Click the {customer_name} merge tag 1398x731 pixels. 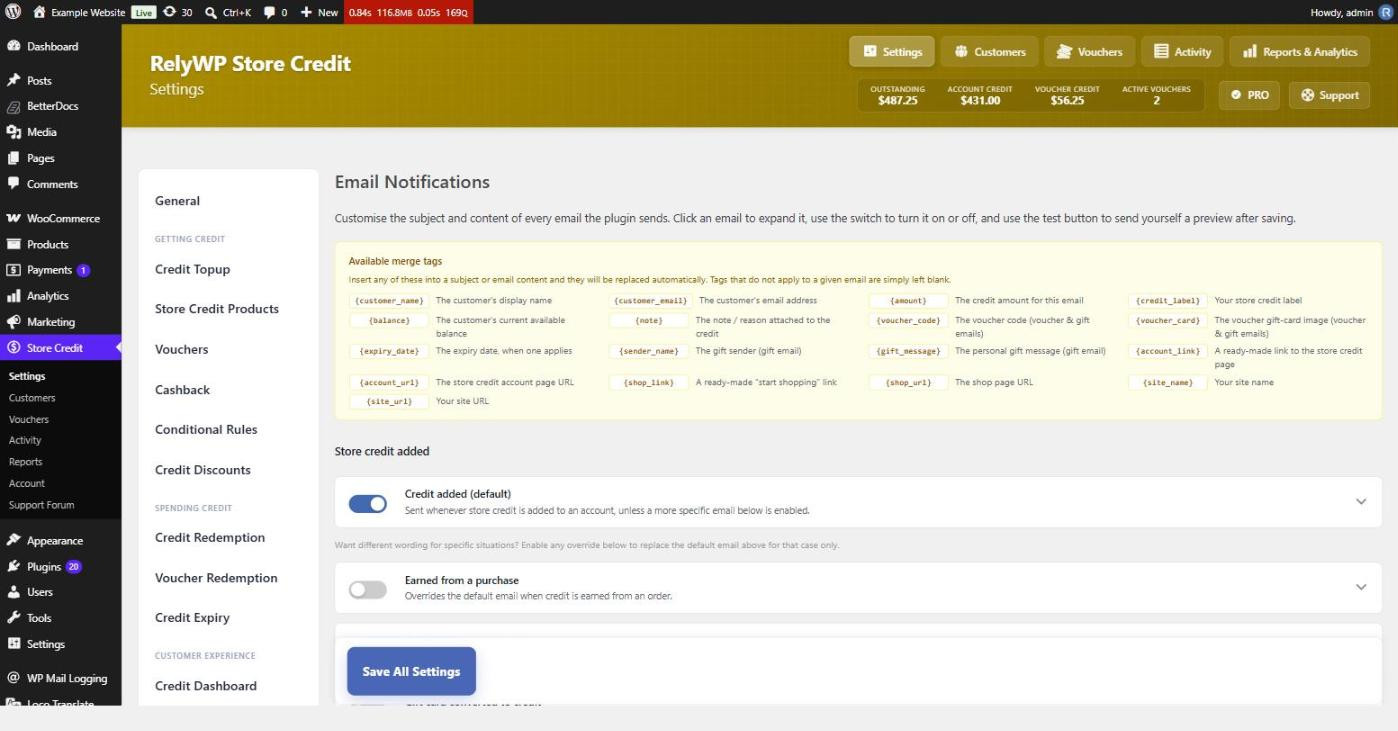389,300
